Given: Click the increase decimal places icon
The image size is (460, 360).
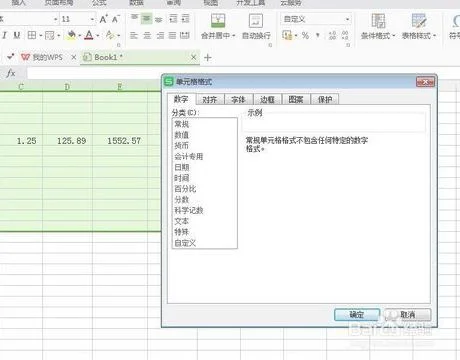Looking at the screenshot, I should [332, 35].
